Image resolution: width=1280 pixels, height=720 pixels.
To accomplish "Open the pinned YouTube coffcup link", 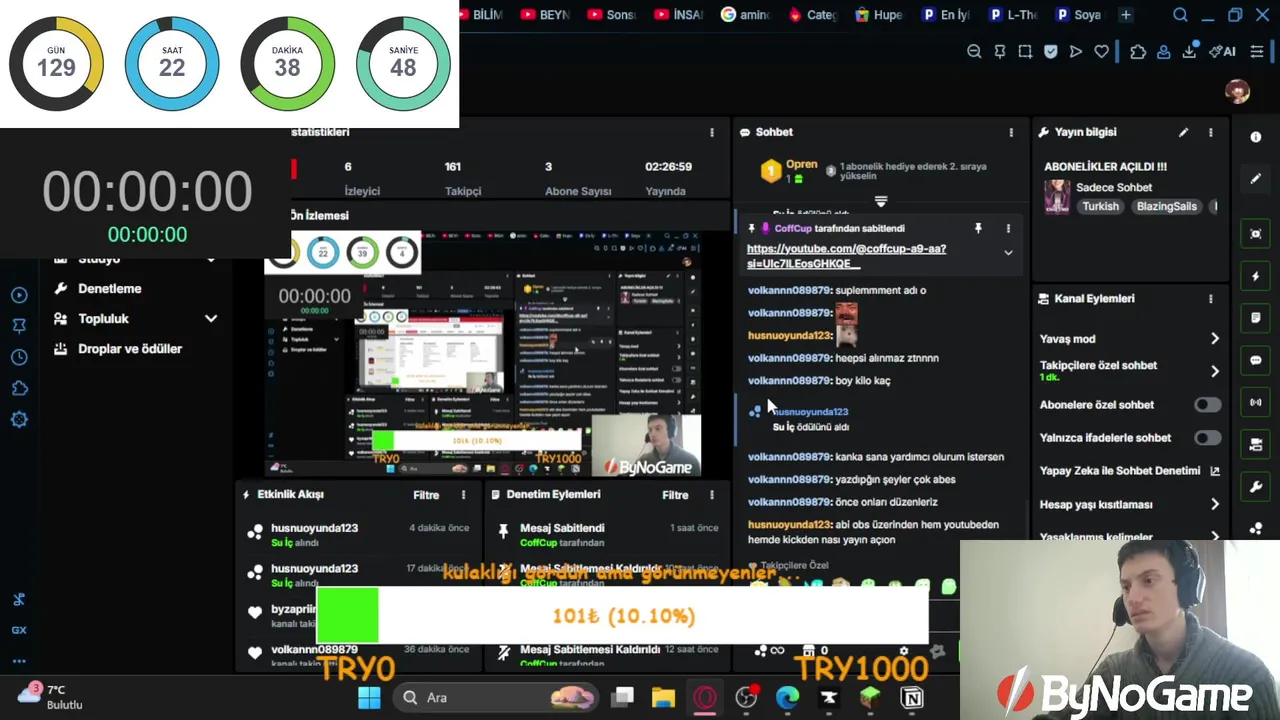I will pyautogui.click(x=846, y=256).
